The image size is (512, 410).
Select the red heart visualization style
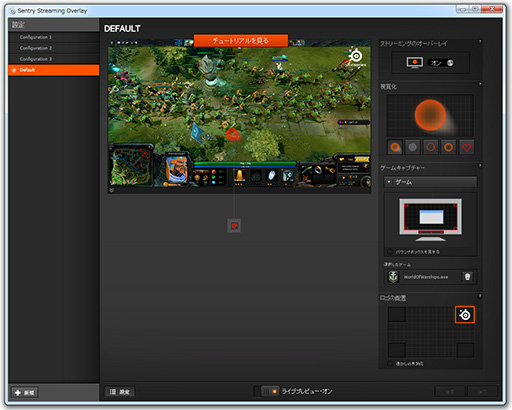click(467, 147)
